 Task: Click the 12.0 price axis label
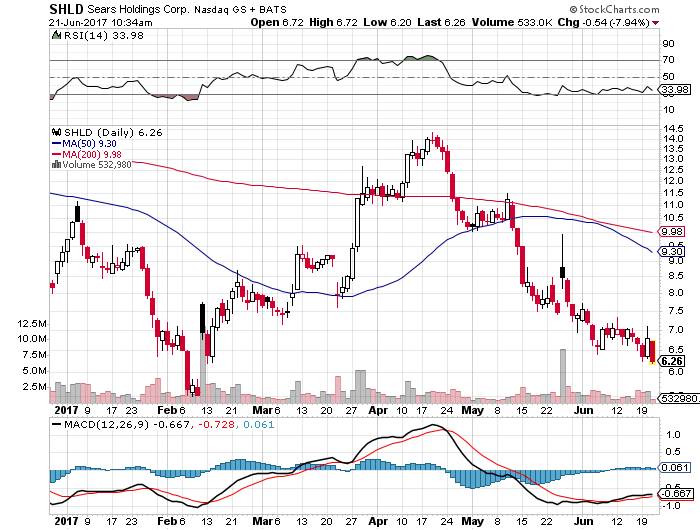point(673,181)
